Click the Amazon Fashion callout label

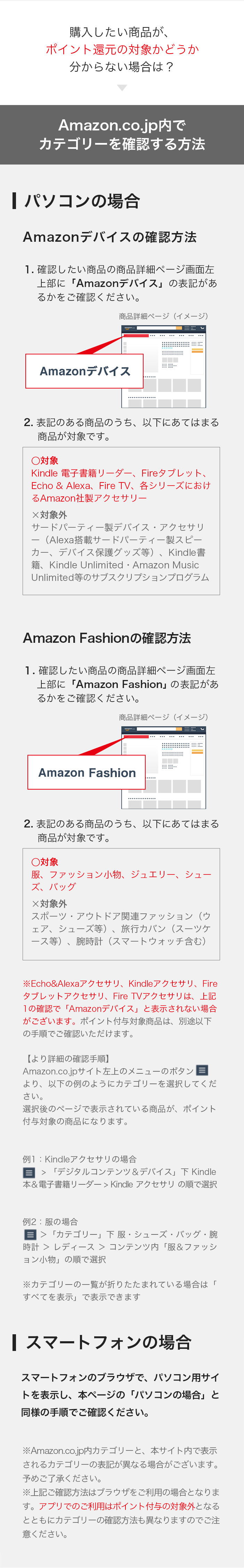point(87,773)
